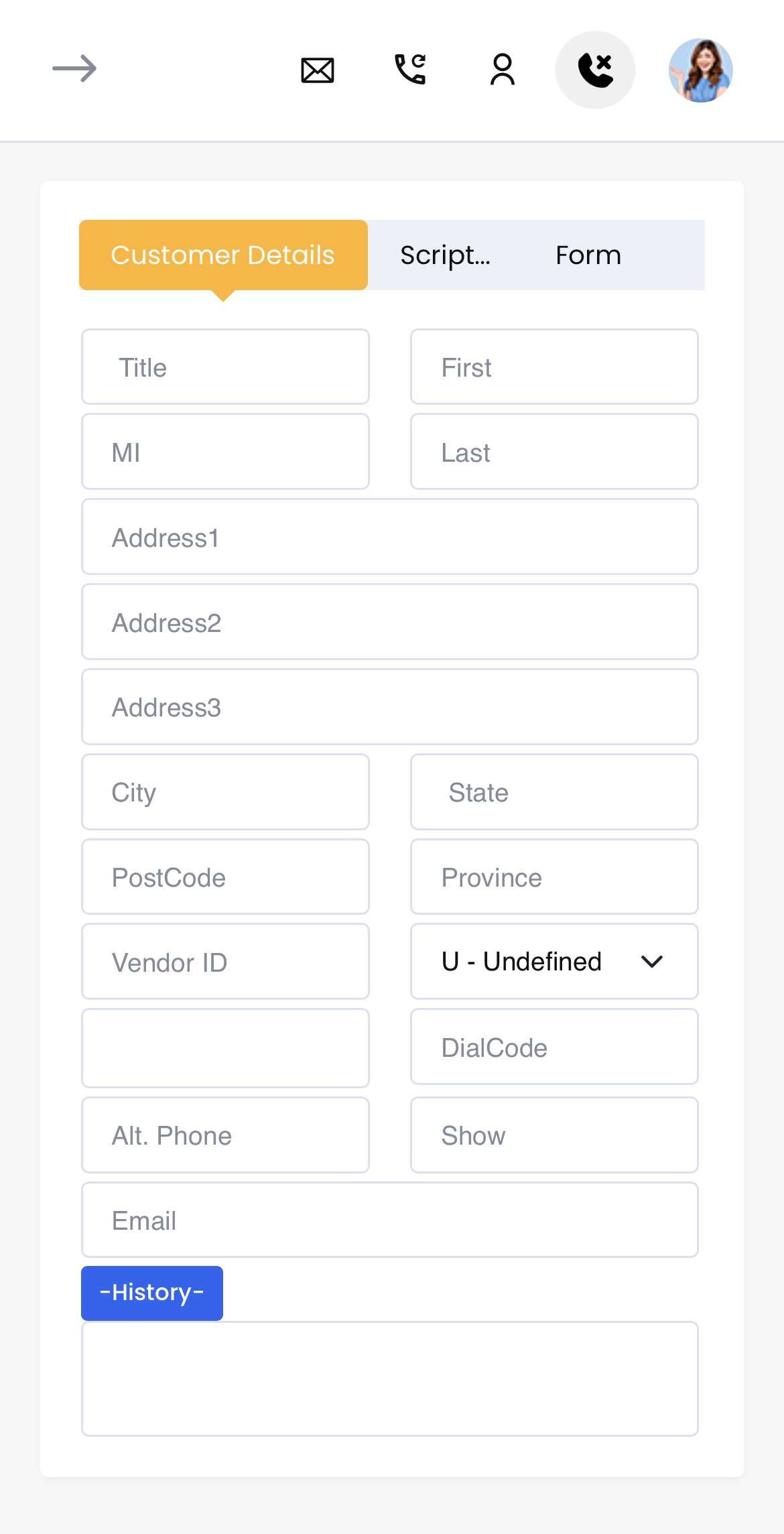Focus the PostCode field

click(224, 877)
